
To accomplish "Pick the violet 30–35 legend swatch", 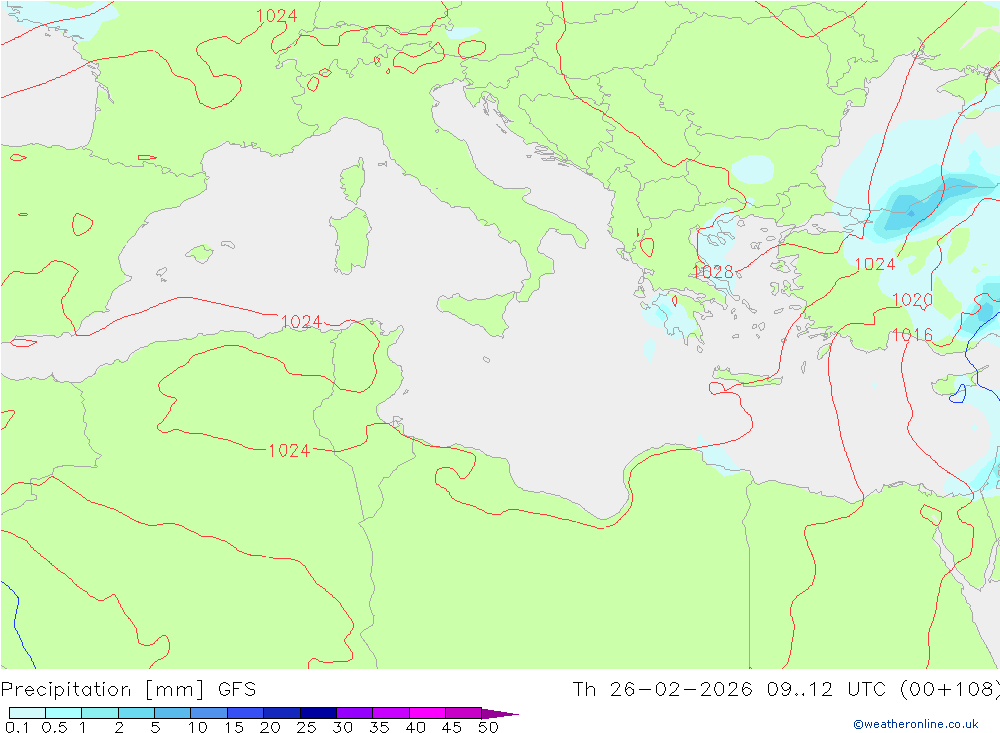I will [x=355, y=713].
